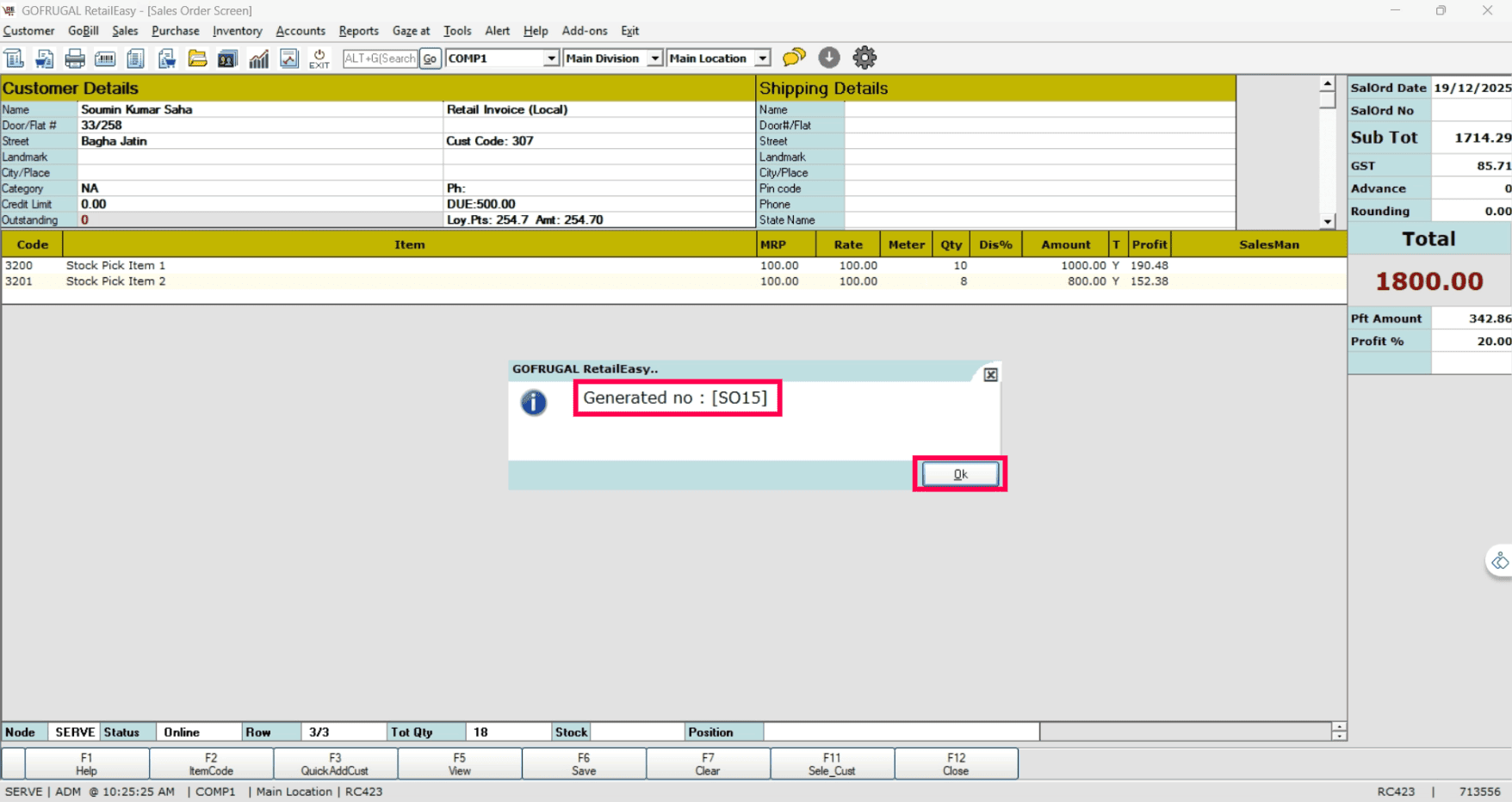1512x802 pixels.
Task: Click the Item column header
Action: click(410, 244)
